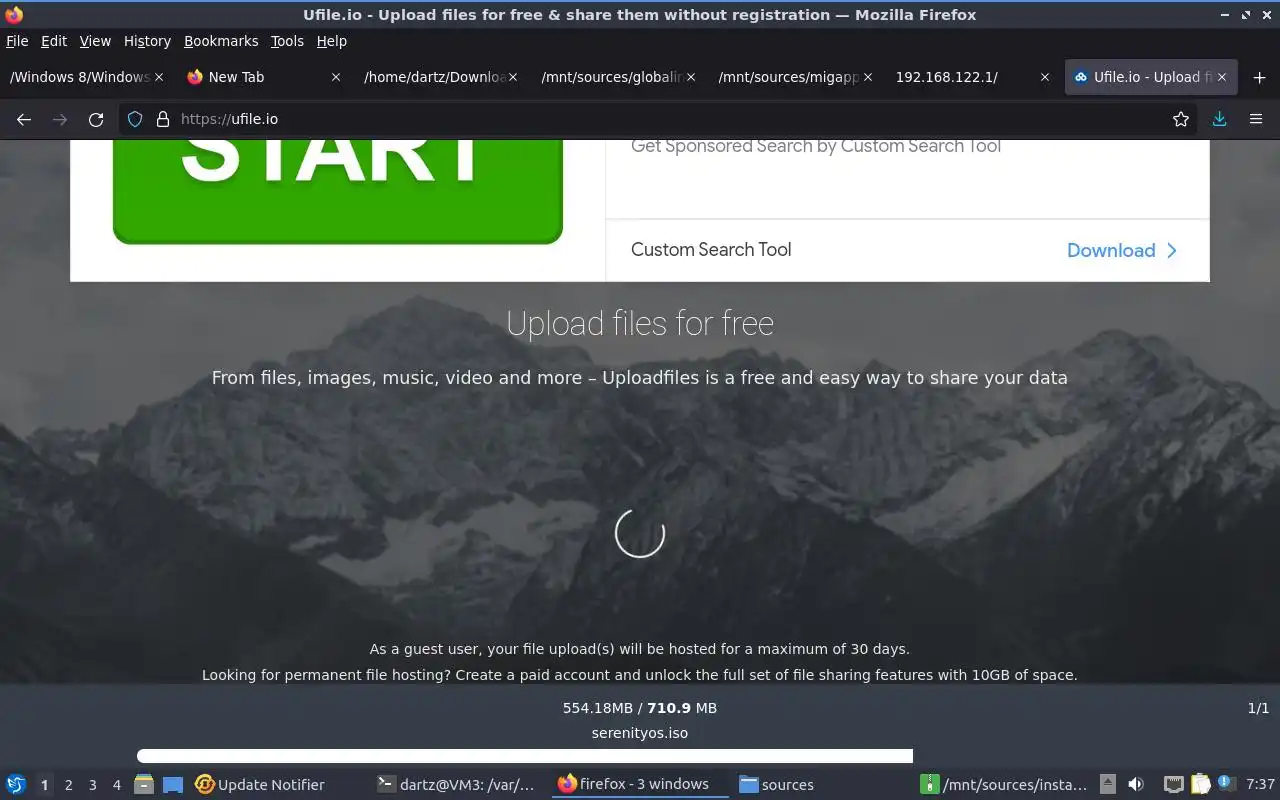This screenshot has width=1280, height=800.
Task: Click the show desktop panel icon
Action: click(173, 784)
